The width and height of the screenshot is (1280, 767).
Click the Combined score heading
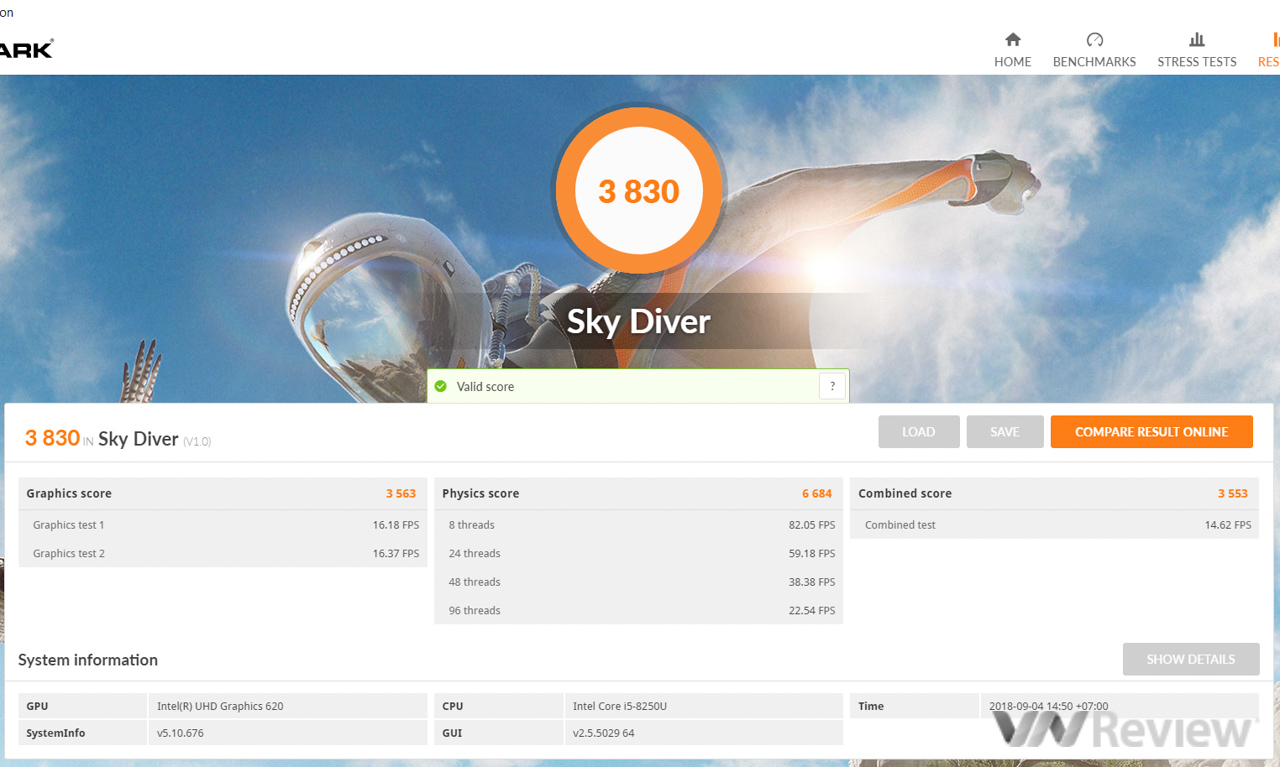[x=905, y=493]
